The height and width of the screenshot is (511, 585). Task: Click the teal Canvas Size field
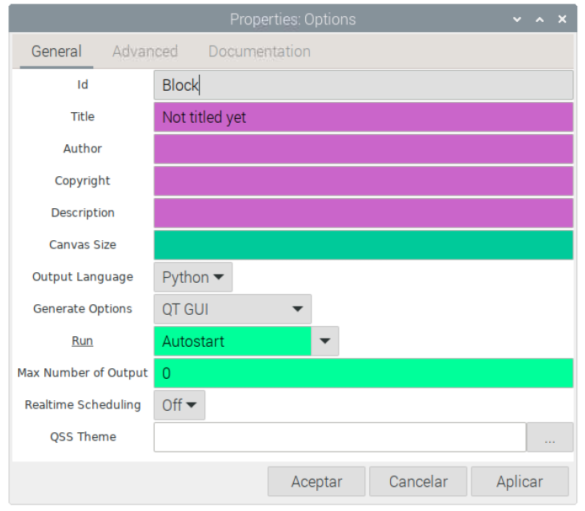tap(363, 245)
